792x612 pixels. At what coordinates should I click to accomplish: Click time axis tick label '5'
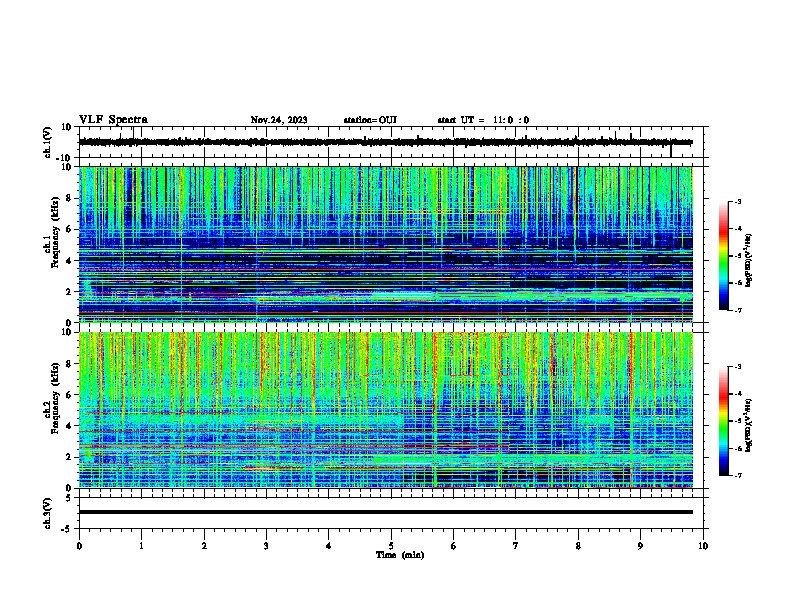point(391,546)
